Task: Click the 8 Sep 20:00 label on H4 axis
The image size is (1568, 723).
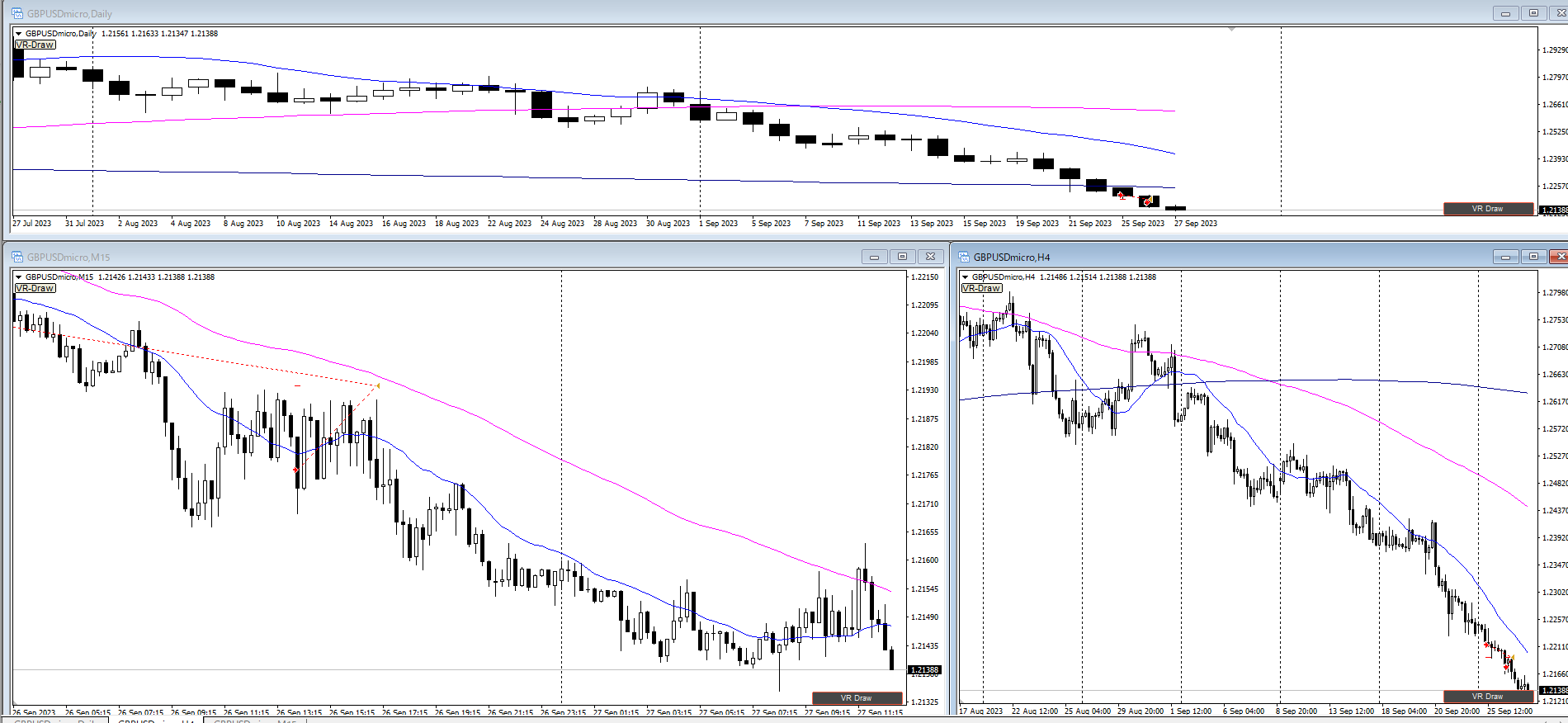Action: coord(1296,711)
